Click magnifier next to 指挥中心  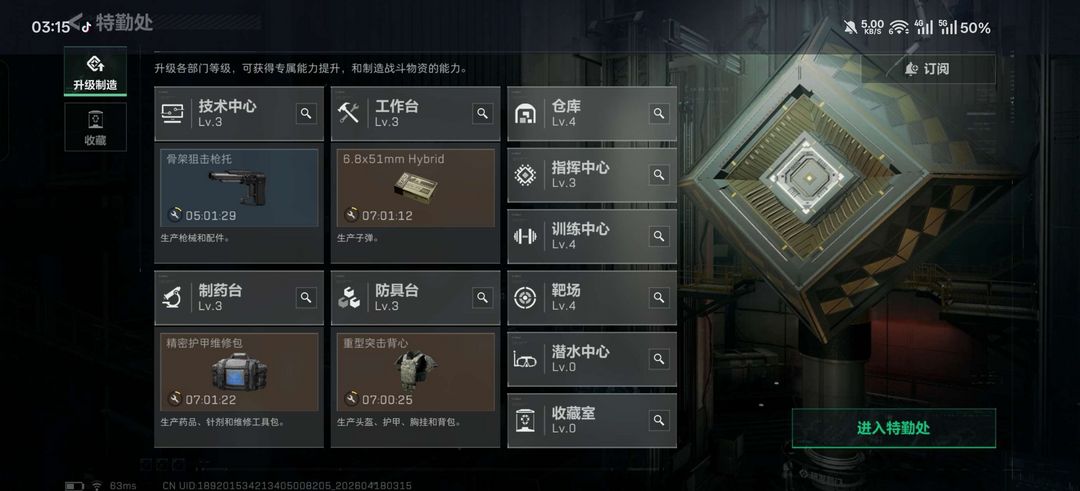pos(659,175)
